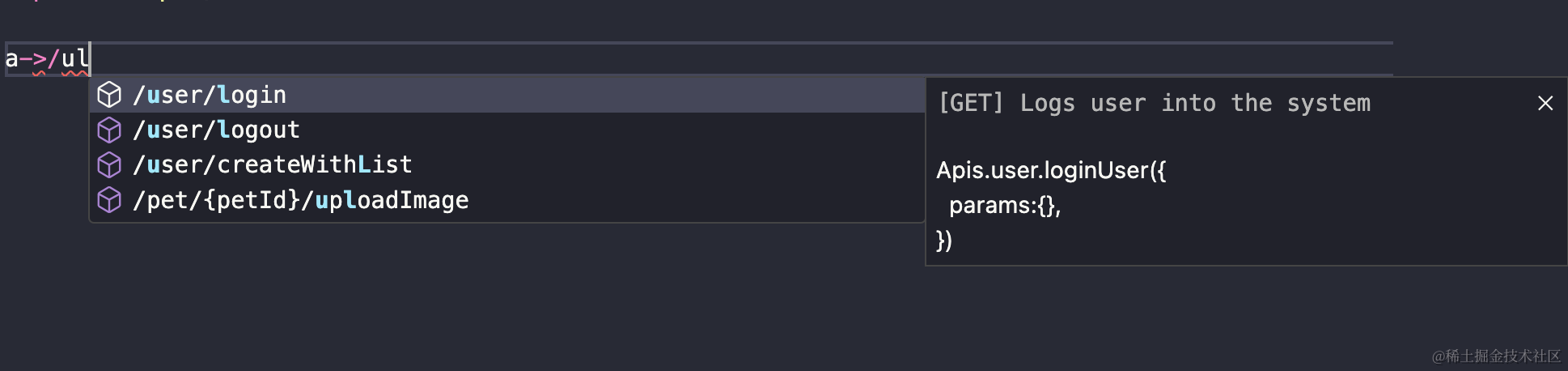The height and width of the screenshot is (371, 1568).
Task: Click the "a" character starting the typed line
Action: click(x=11, y=58)
